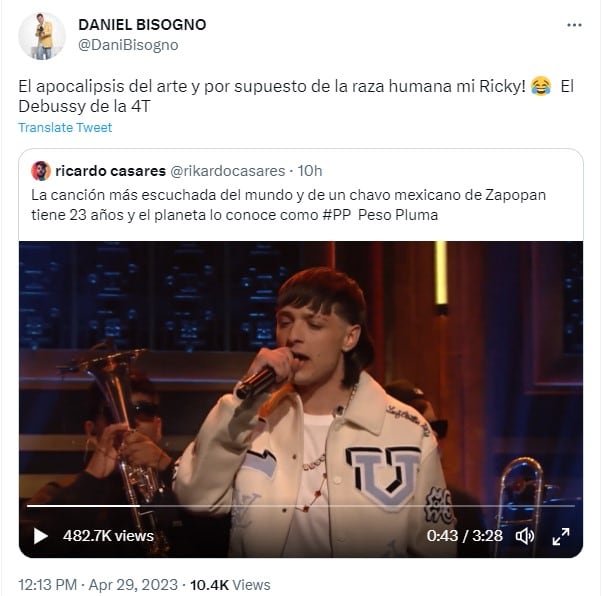Click the 10.4K Views count
602x596 pixels.
230,585
